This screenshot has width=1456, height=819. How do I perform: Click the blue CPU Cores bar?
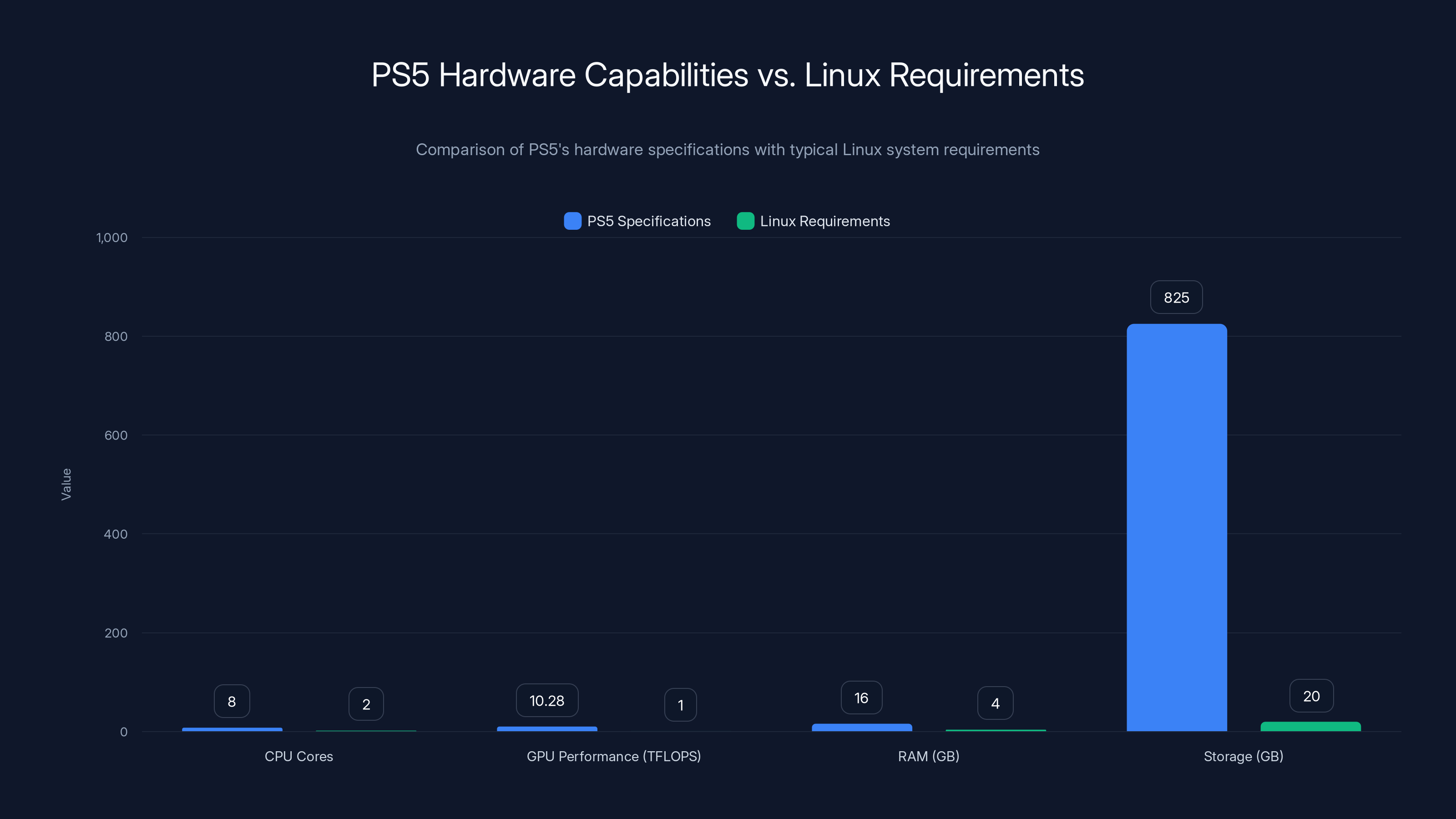click(x=233, y=729)
